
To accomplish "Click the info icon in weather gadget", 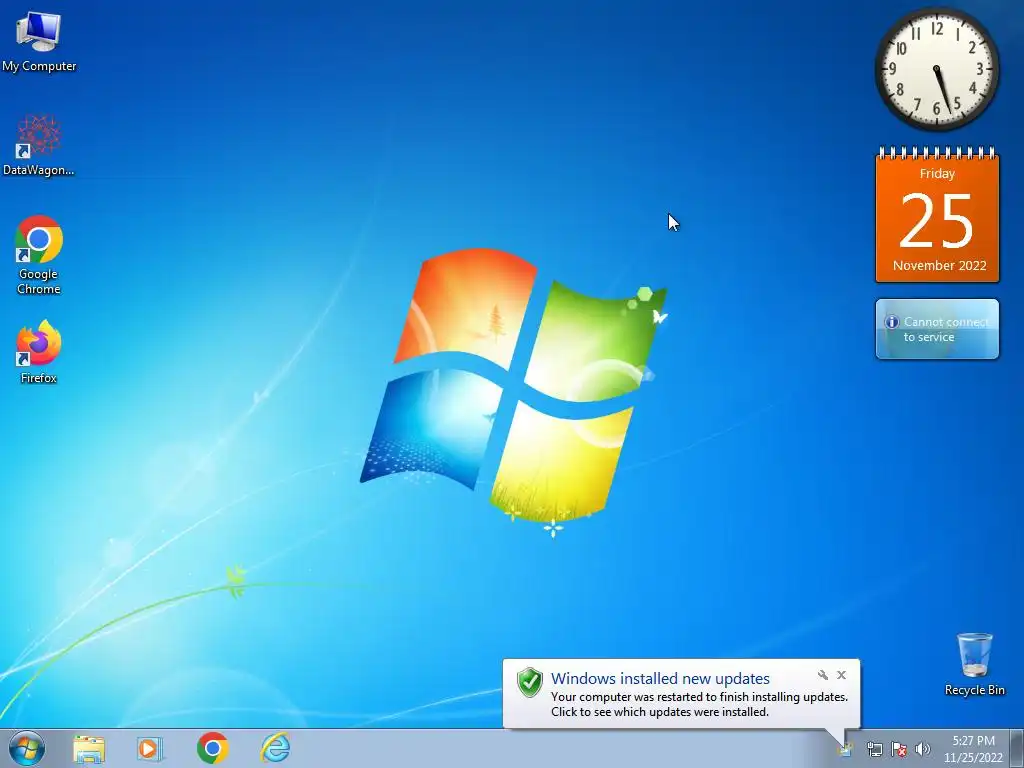I will [891, 322].
